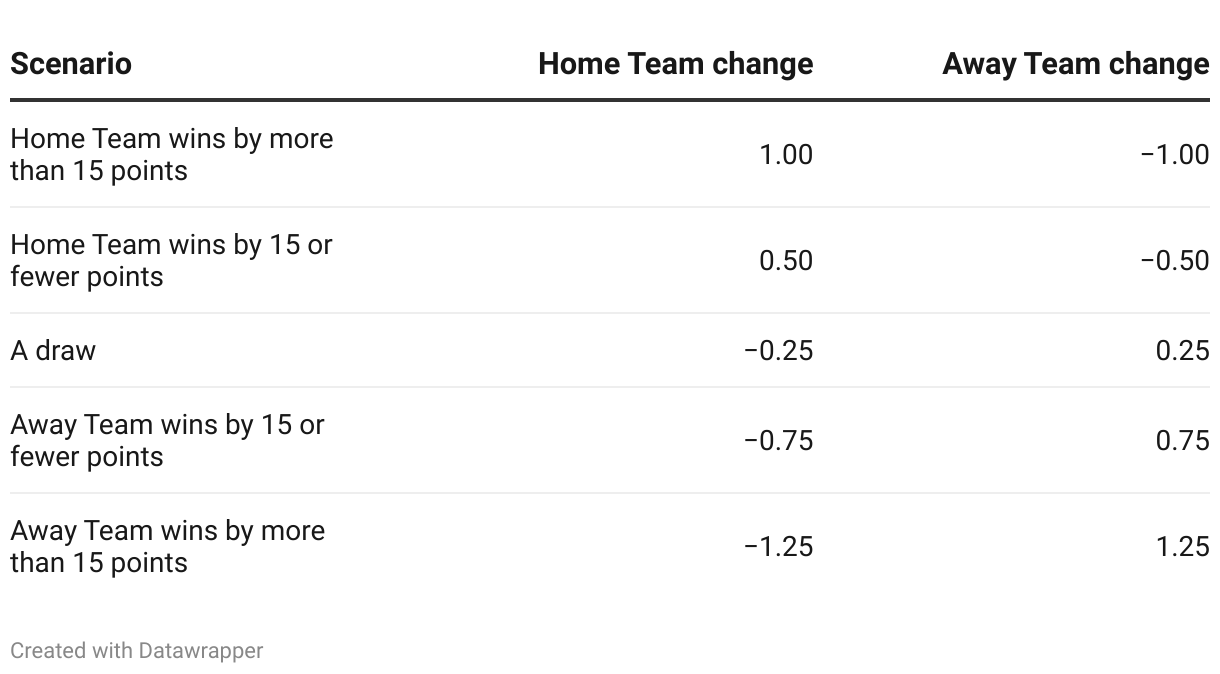Select the 'Away Team wins by 15 or fewer' scenario
This screenshot has width=1220, height=674.
pos(167,441)
